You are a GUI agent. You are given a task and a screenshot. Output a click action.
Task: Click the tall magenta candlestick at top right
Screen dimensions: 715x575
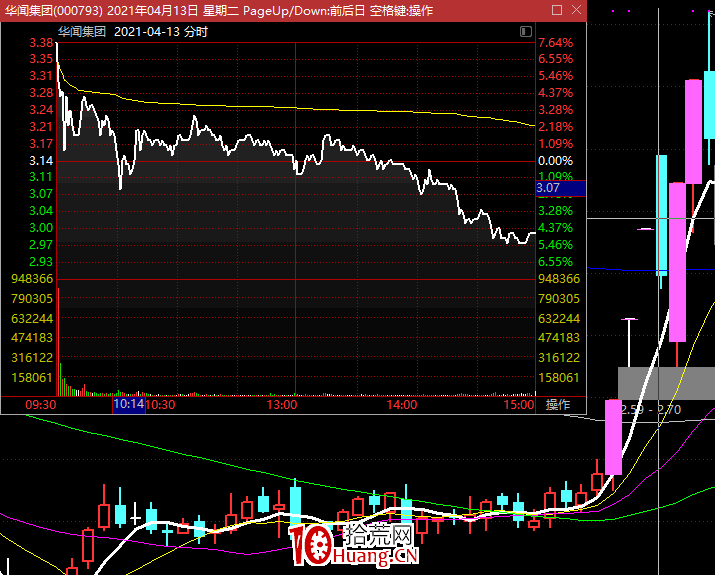(x=693, y=131)
